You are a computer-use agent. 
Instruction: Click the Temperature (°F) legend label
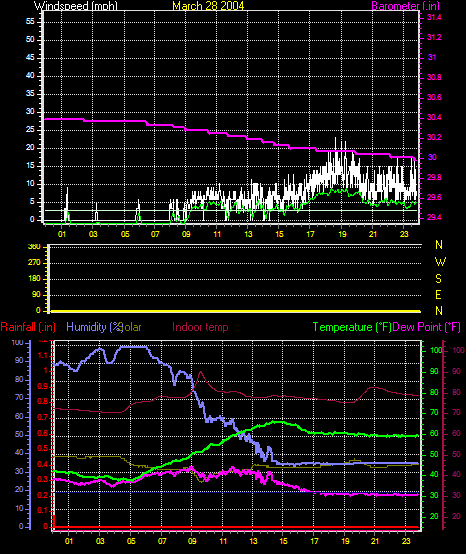(352, 327)
